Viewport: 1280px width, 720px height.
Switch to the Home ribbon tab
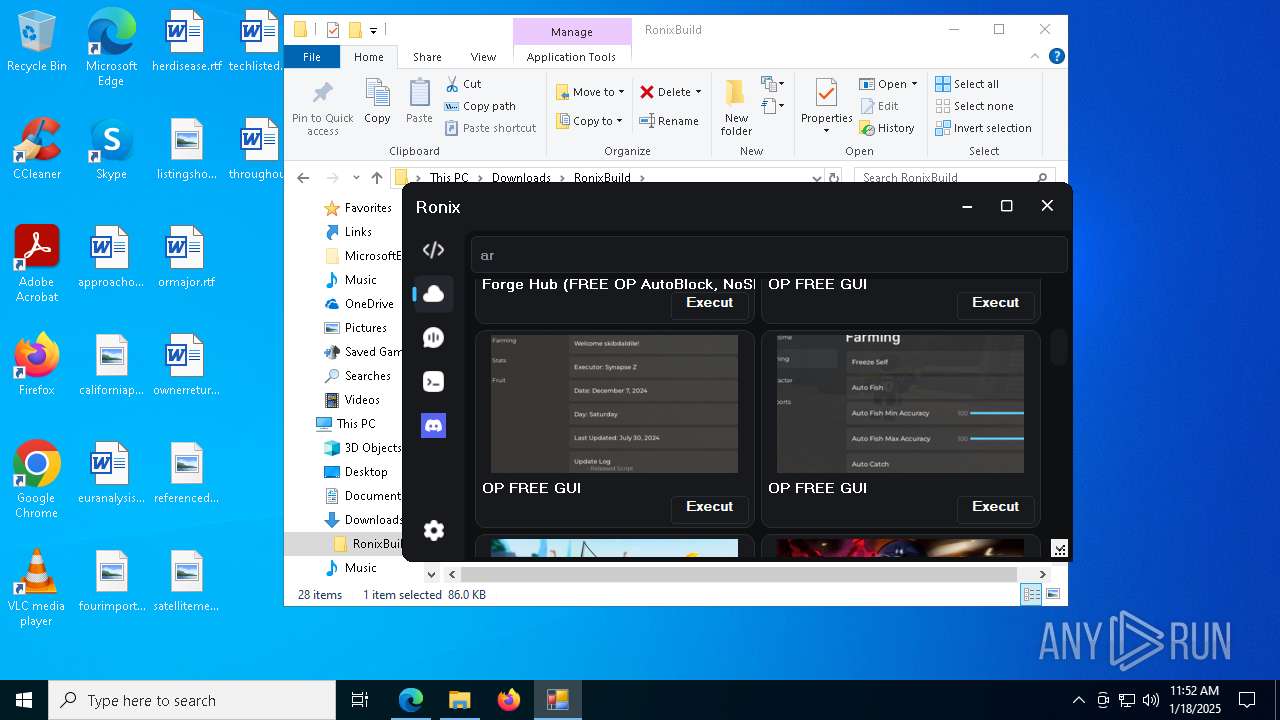click(368, 57)
